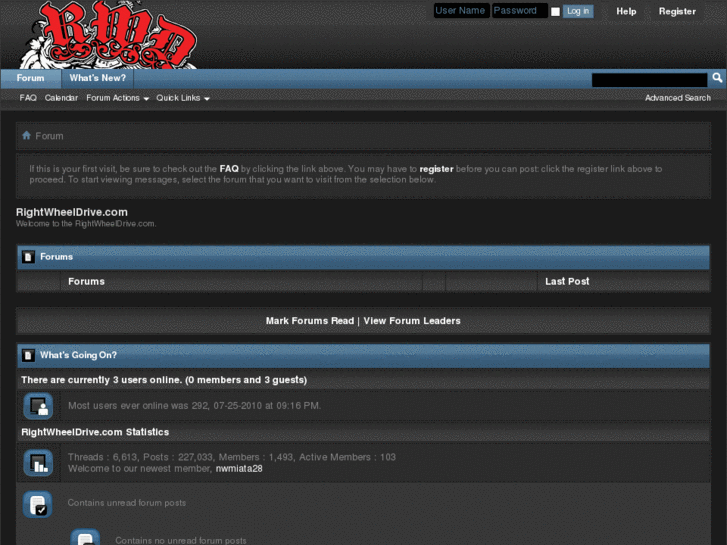Click the Last Post column header
This screenshot has height=545, width=727.
point(567,282)
